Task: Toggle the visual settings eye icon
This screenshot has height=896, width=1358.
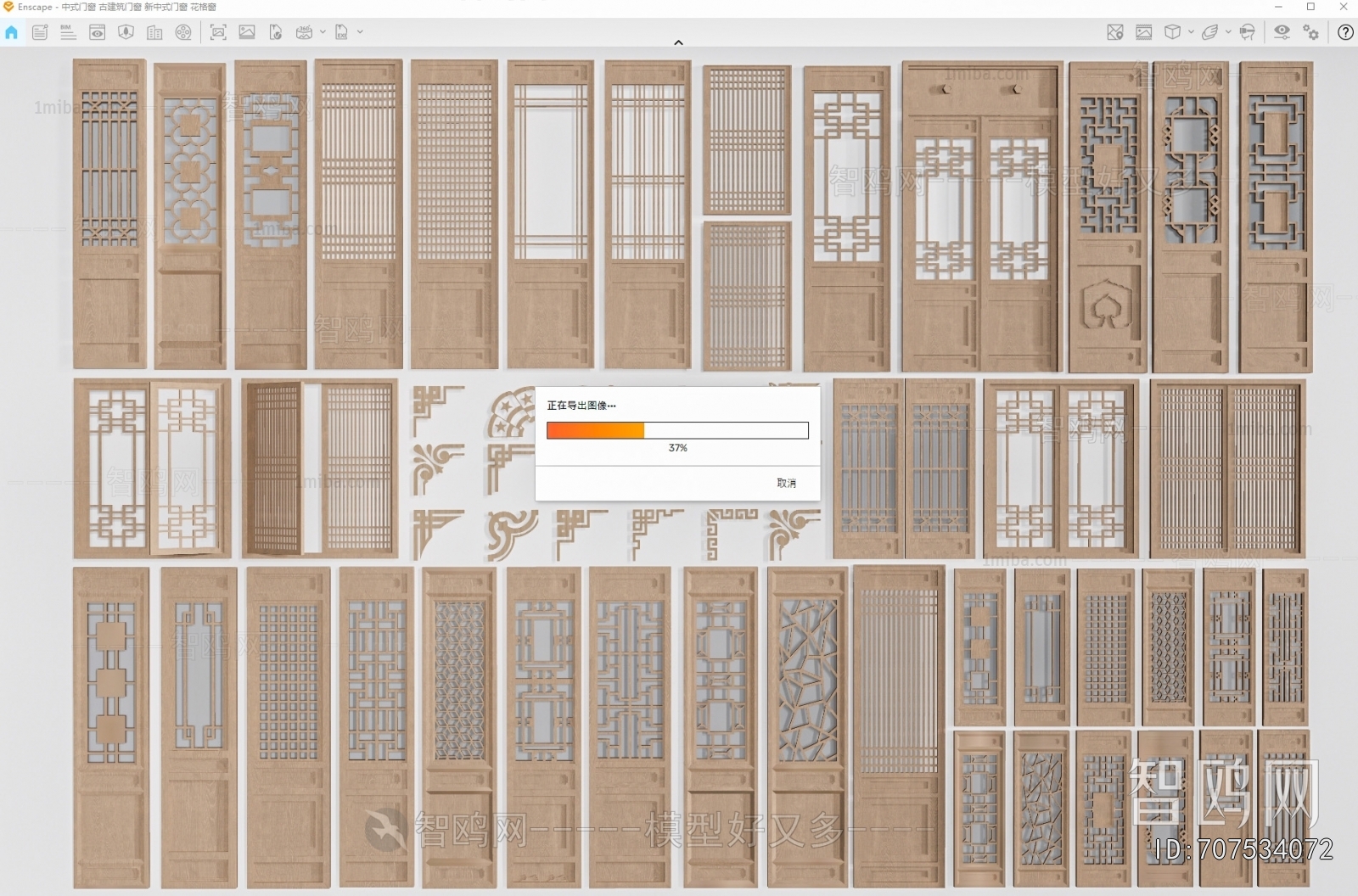Action: [1282, 32]
